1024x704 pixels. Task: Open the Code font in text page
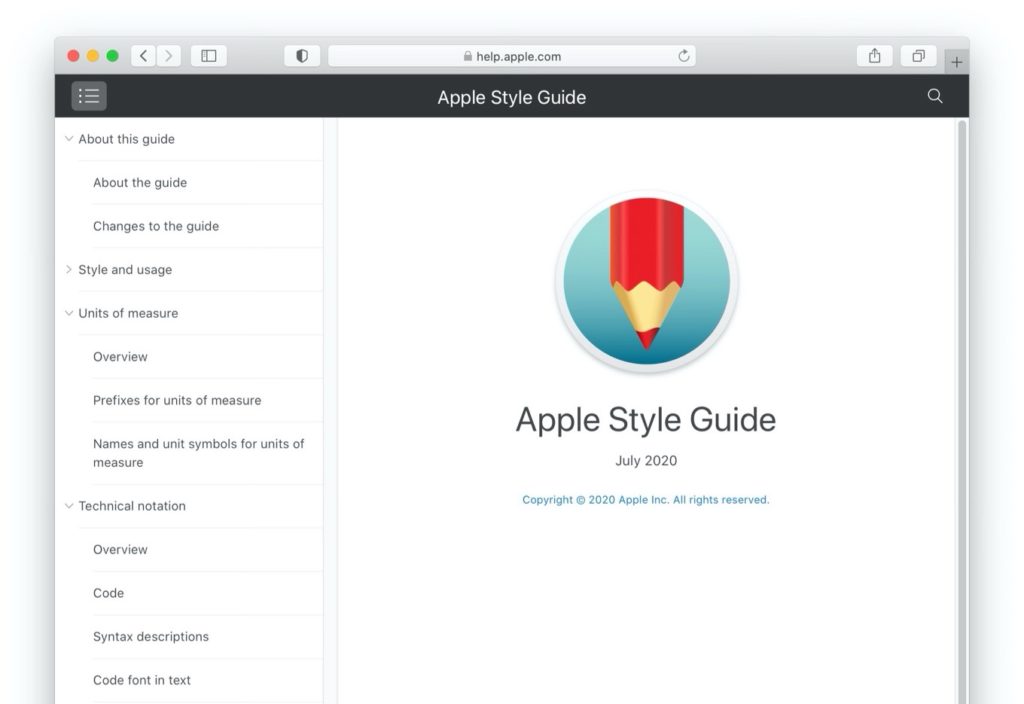coord(140,680)
